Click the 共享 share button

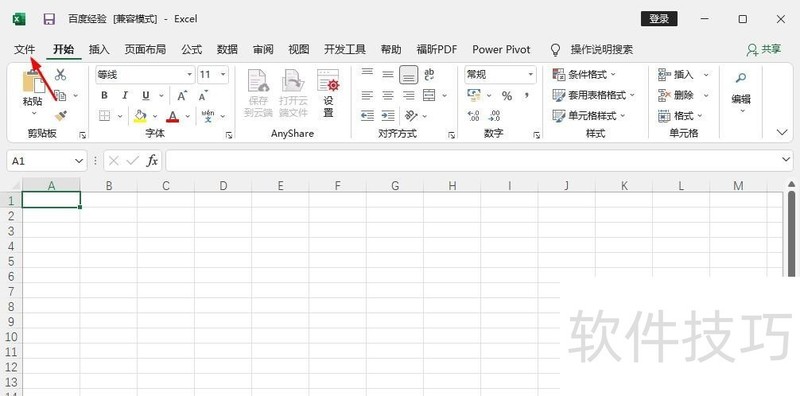[764, 50]
